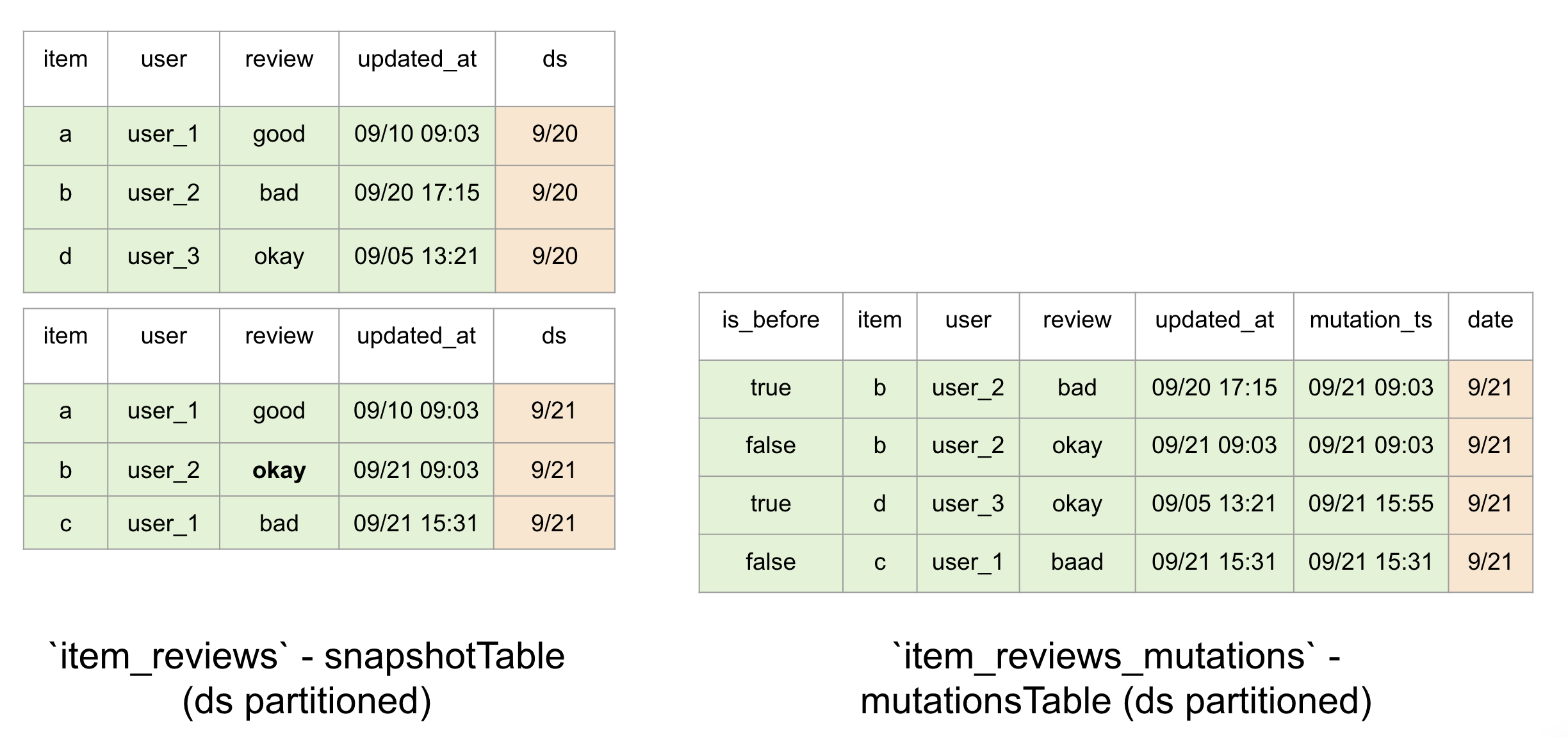
Task: Click the 9/20 ds cell in item d row
Action: (x=554, y=256)
